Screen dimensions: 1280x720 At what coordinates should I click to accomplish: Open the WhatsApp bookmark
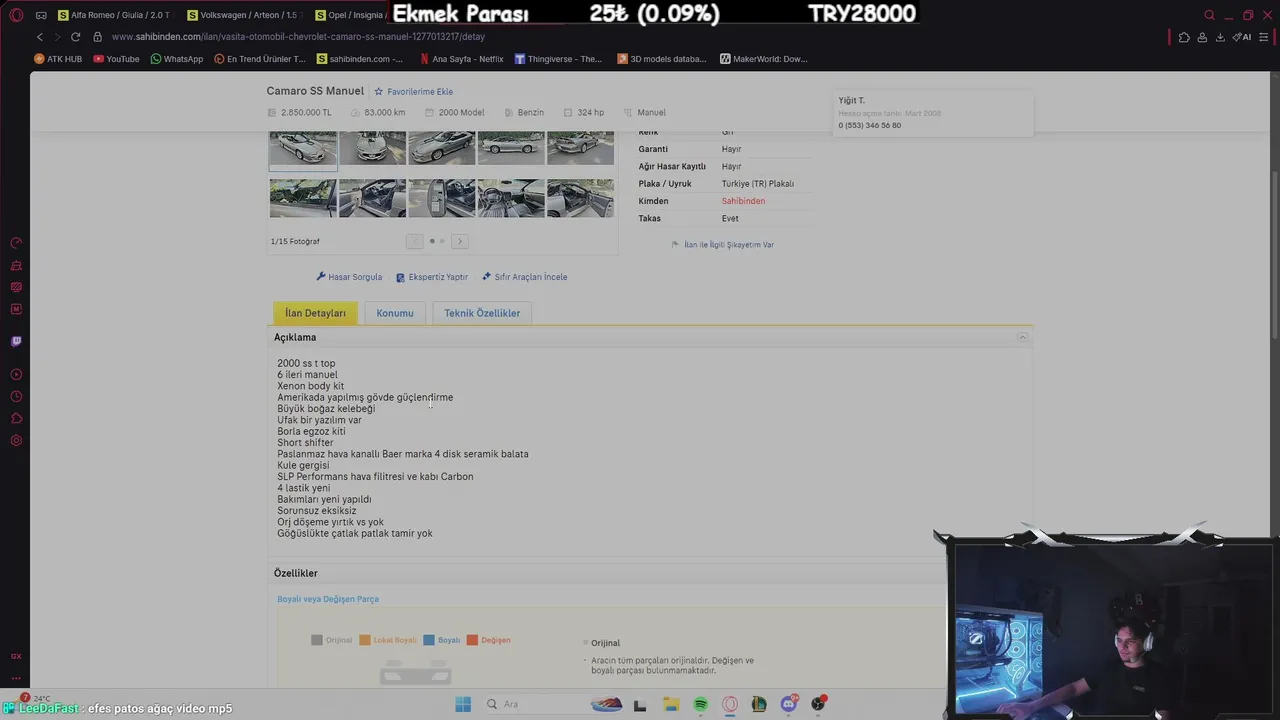pos(176,59)
